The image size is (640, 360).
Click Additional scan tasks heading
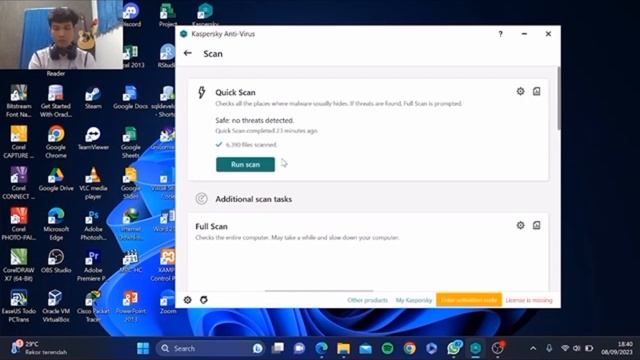click(253, 199)
